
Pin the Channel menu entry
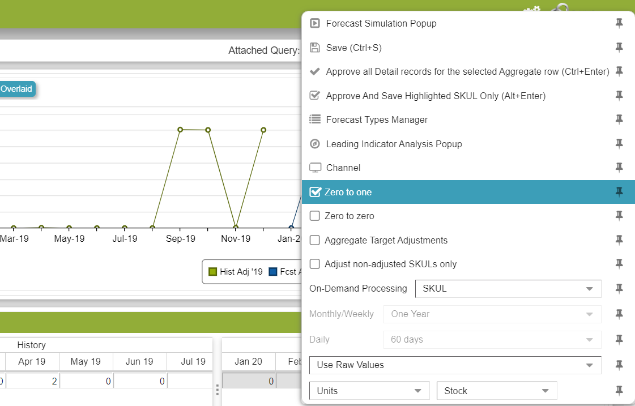coord(619,168)
